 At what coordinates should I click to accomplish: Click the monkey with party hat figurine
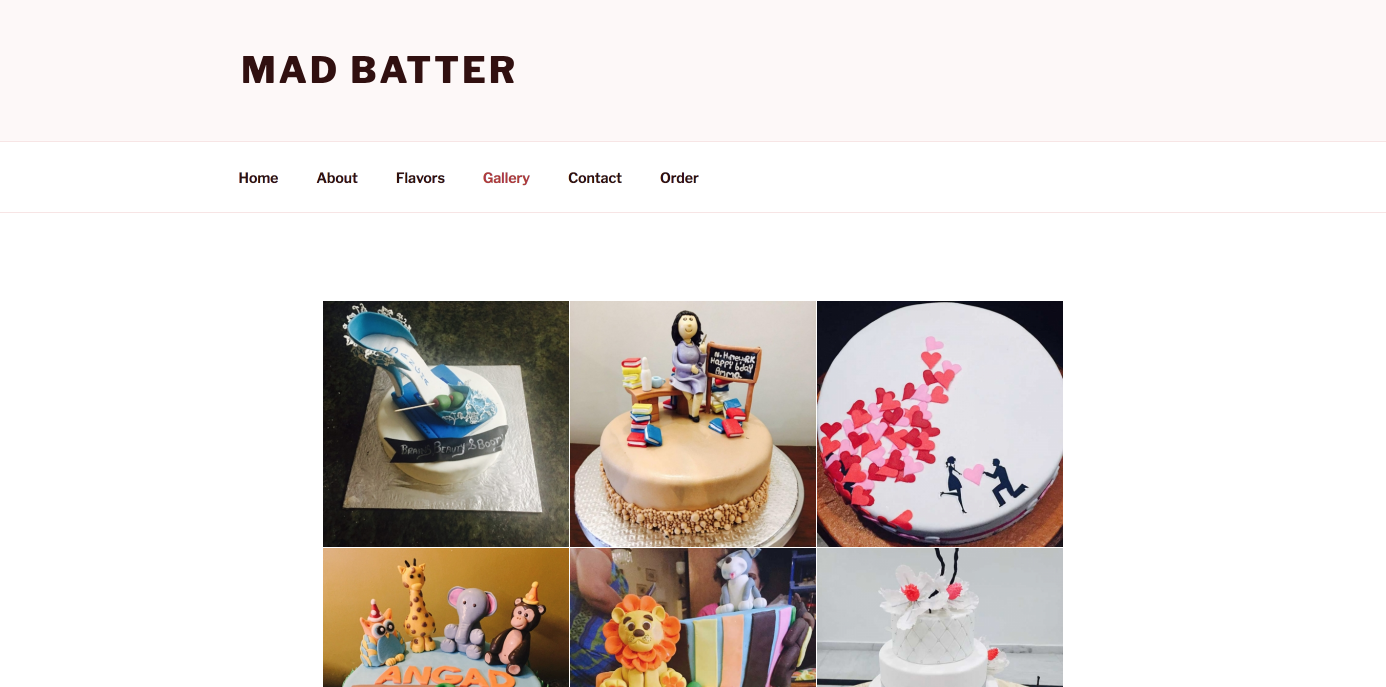pos(517,625)
